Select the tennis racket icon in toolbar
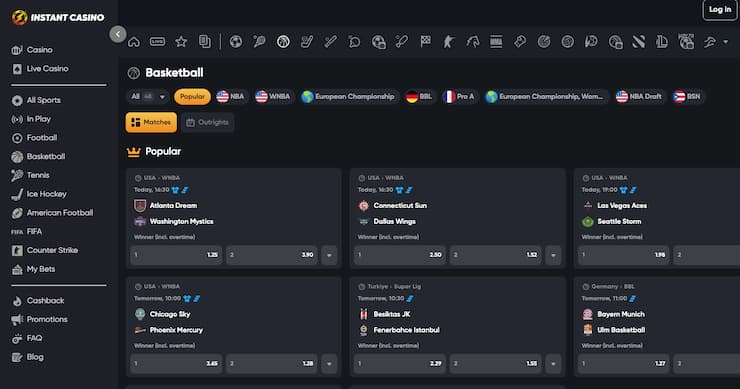The image size is (740, 389). pos(259,42)
